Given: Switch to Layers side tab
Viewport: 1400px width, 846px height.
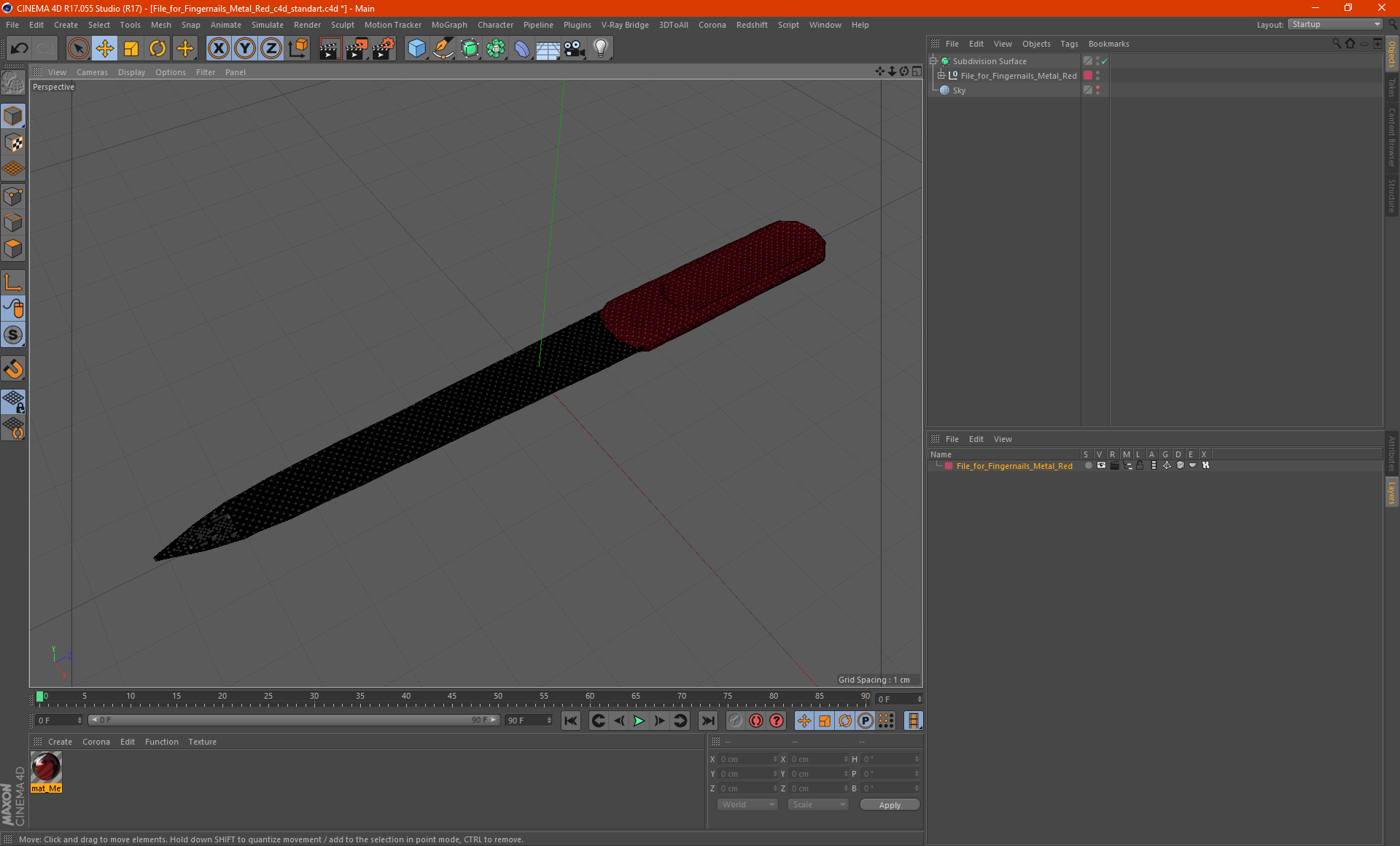Looking at the screenshot, I should coord(1392,492).
